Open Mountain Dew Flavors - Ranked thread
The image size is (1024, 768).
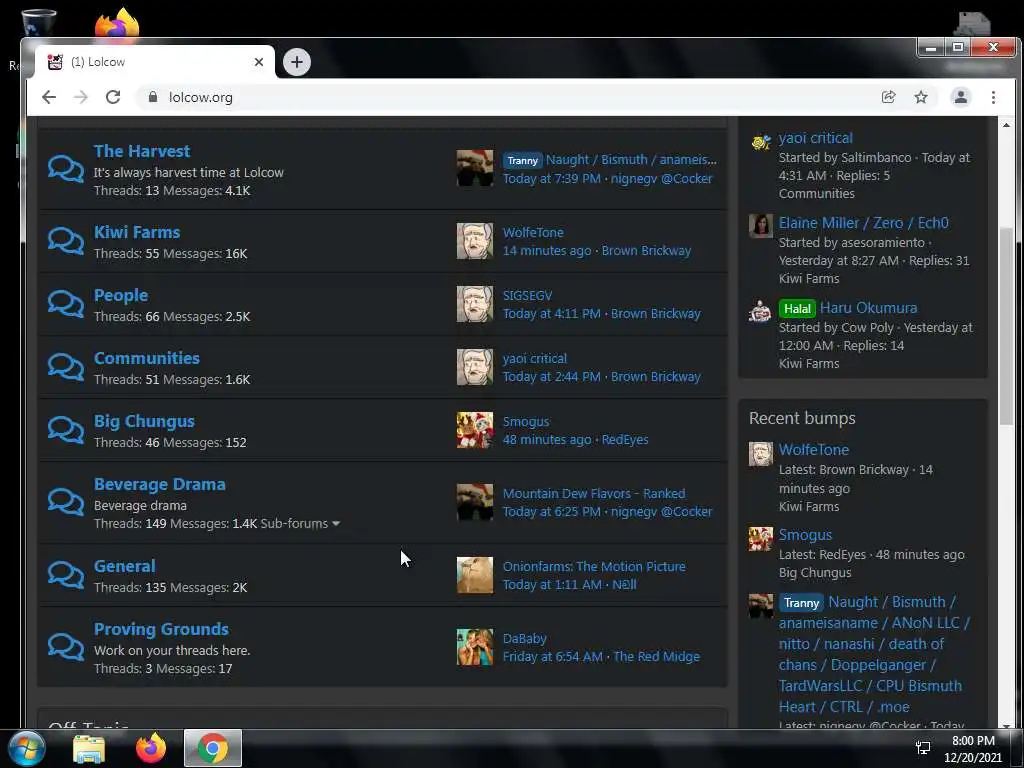pyautogui.click(x=594, y=494)
